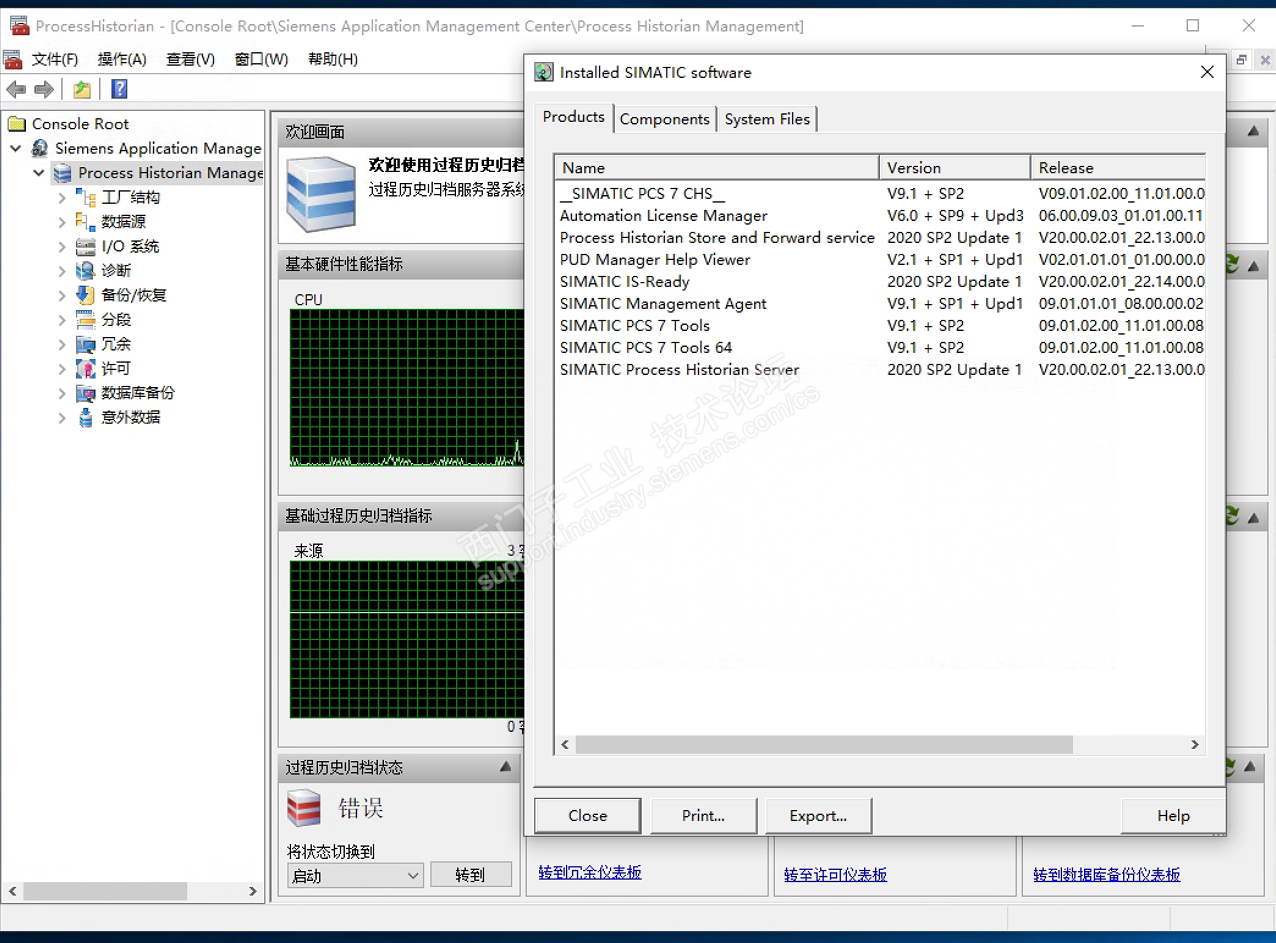Sort by the Release column header

[x=1118, y=168]
